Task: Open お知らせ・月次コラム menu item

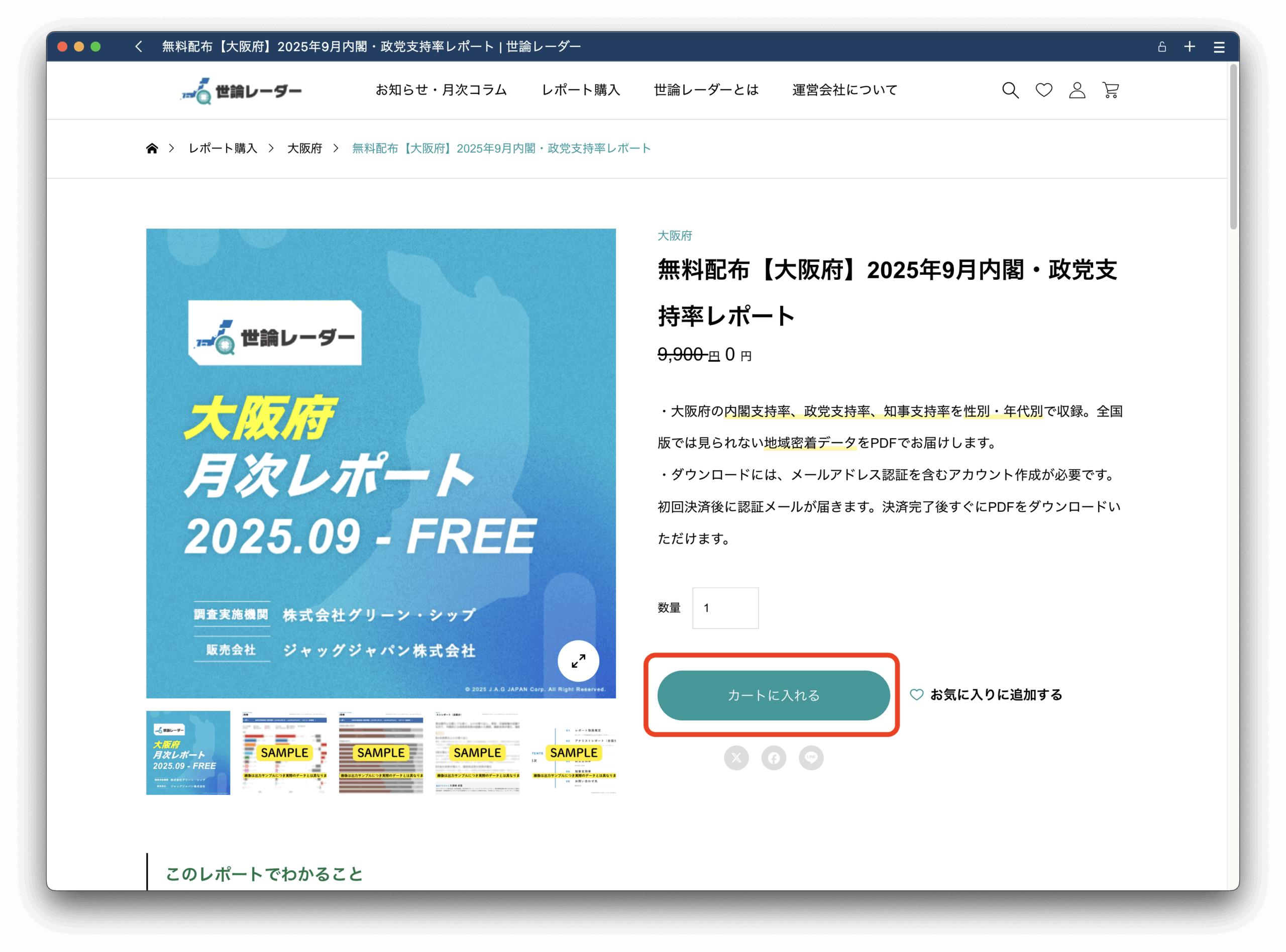Action: [x=441, y=90]
